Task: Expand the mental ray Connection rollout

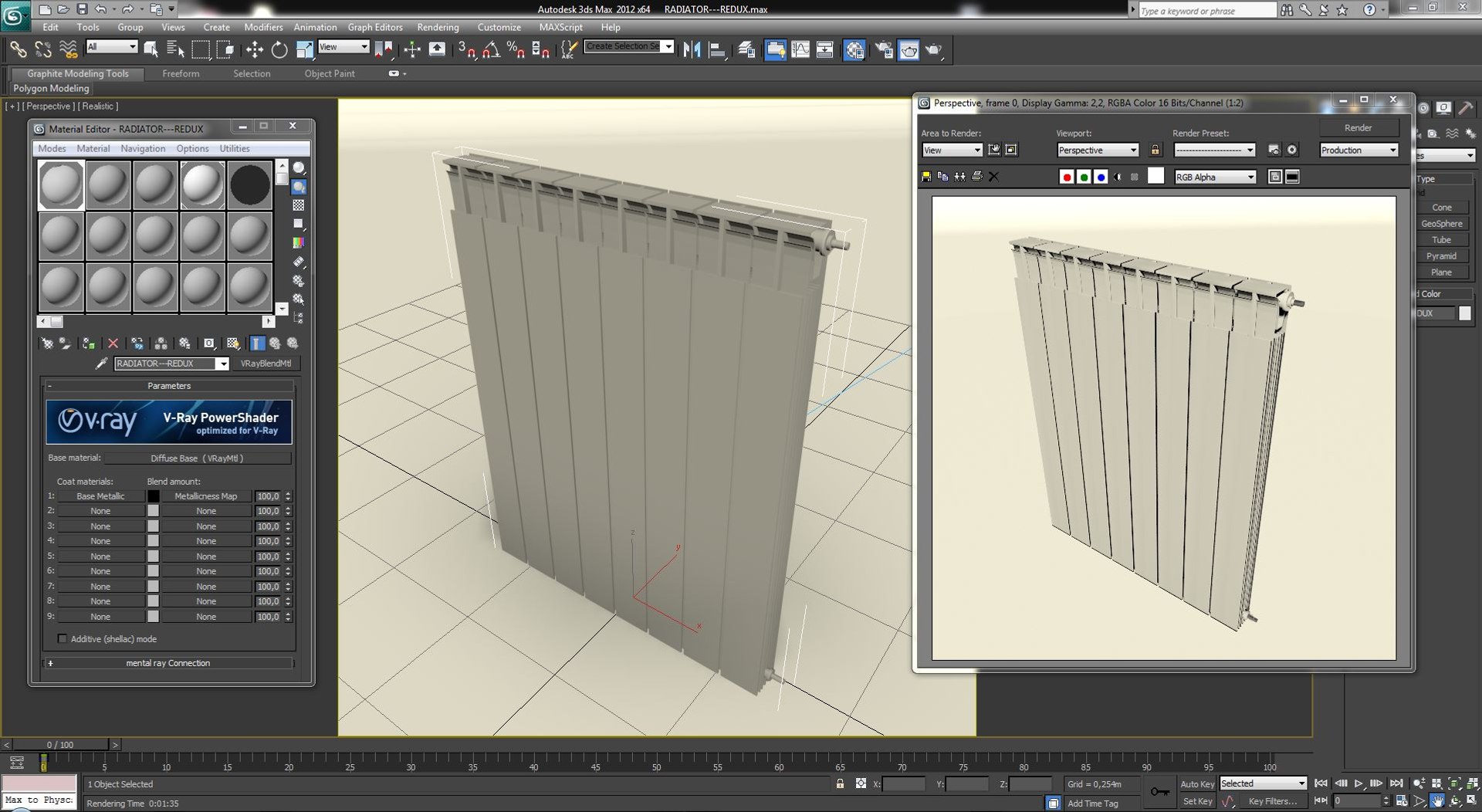Action: point(168,663)
